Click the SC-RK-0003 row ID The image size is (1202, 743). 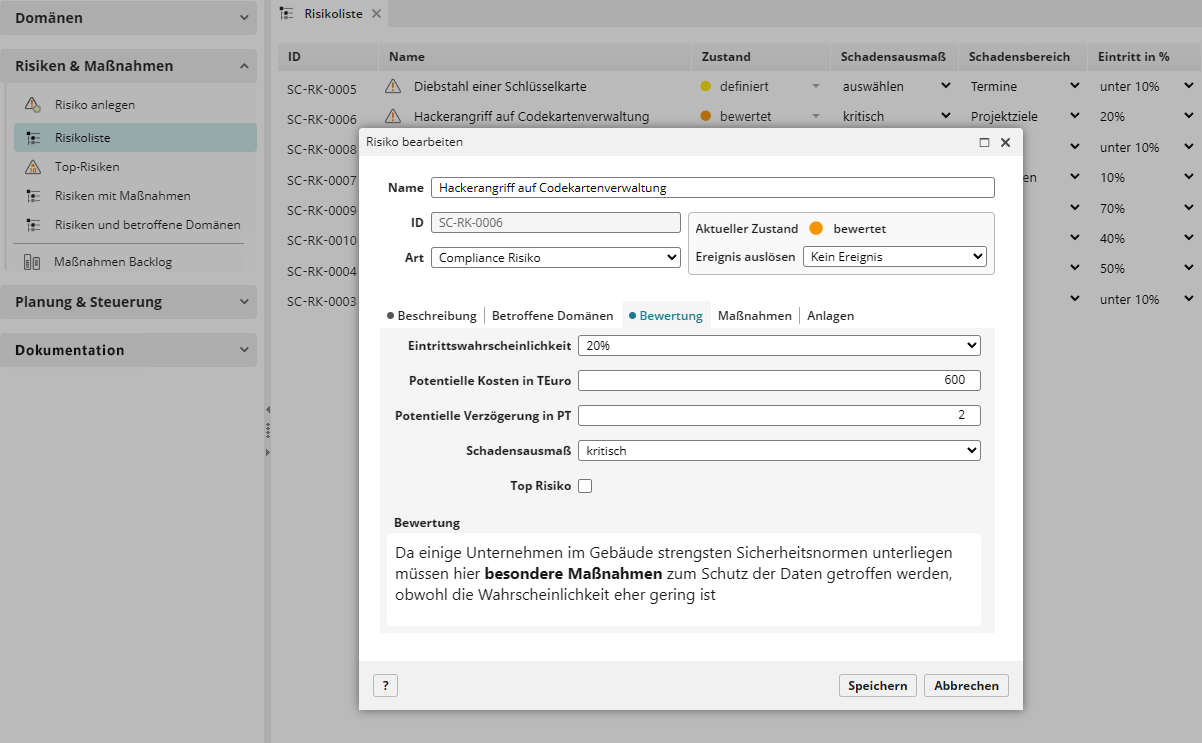pos(321,302)
